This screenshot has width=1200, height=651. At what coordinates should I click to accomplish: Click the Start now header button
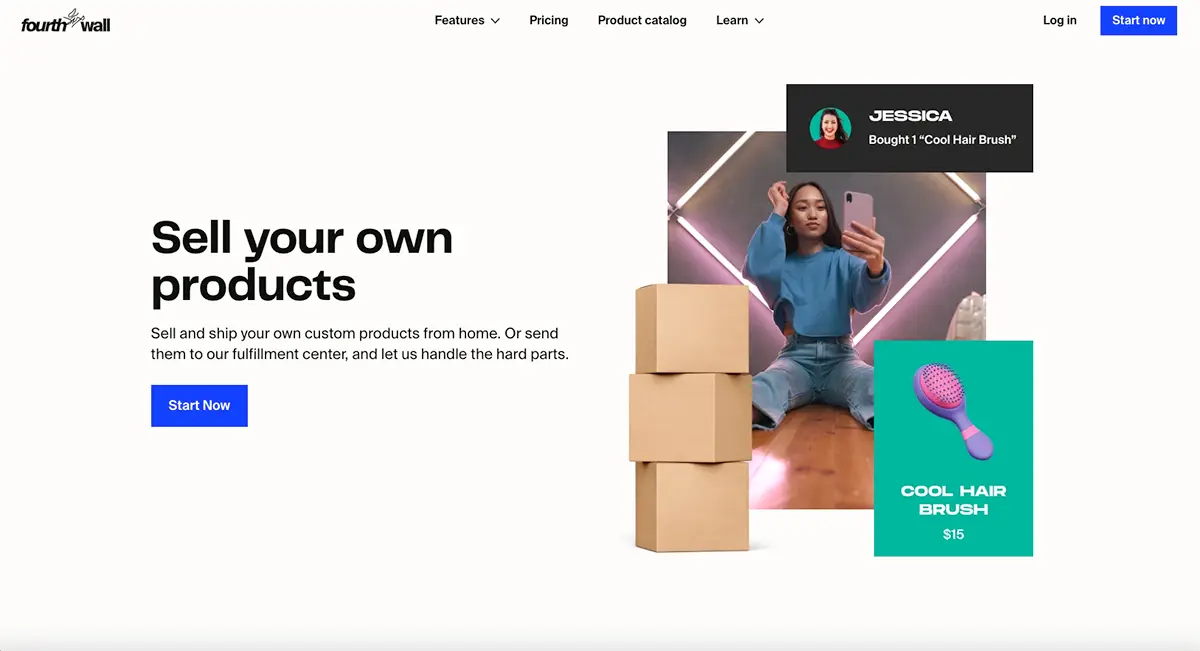(x=1138, y=20)
